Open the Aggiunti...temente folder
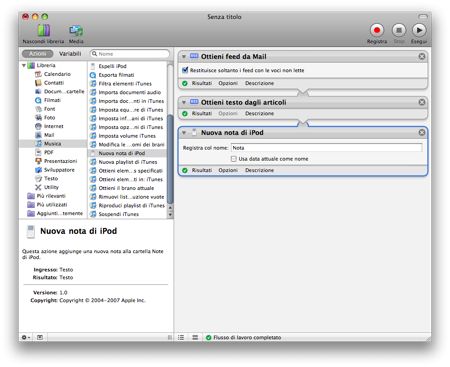The height and width of the screenshot is (367, 450). coord(55,213)
